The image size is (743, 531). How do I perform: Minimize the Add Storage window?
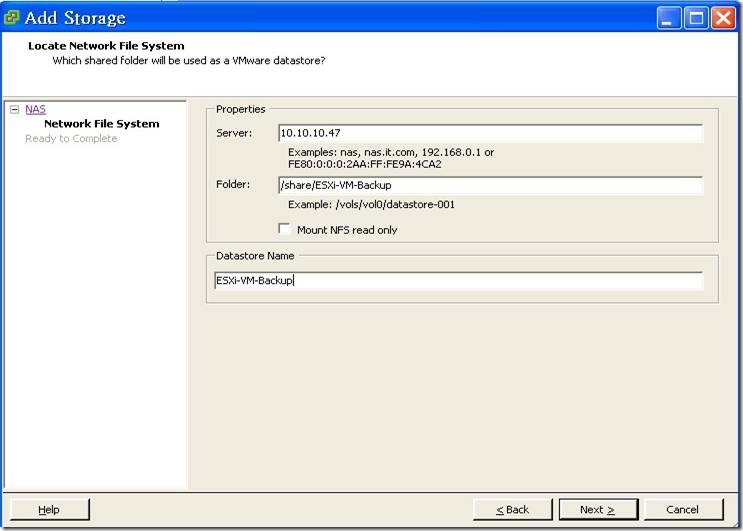pos(669,18)
